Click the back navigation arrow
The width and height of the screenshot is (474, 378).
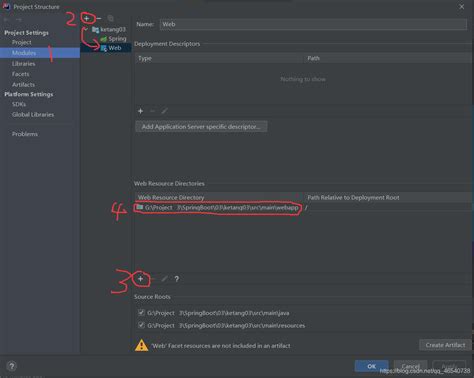6,20
